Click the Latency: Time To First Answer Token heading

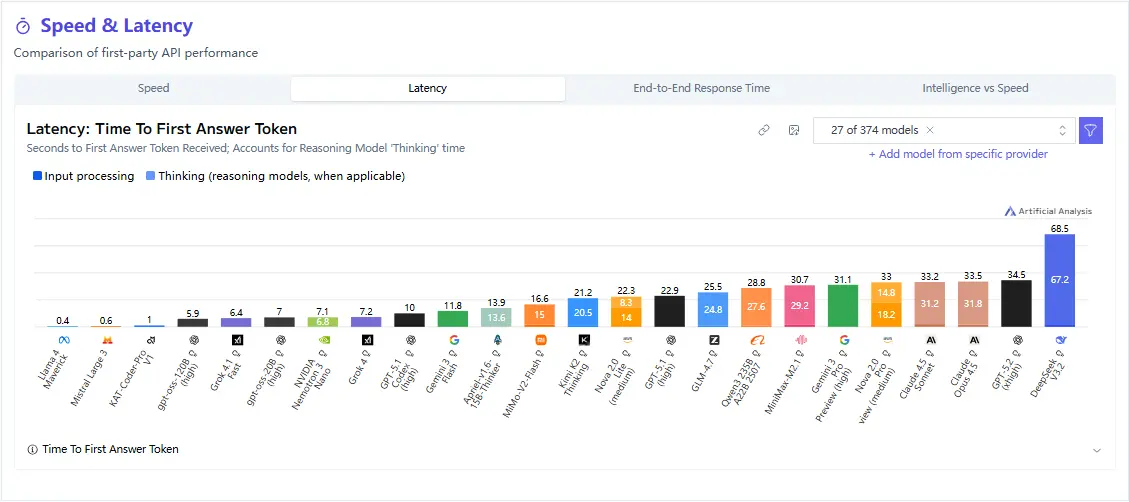162,130
